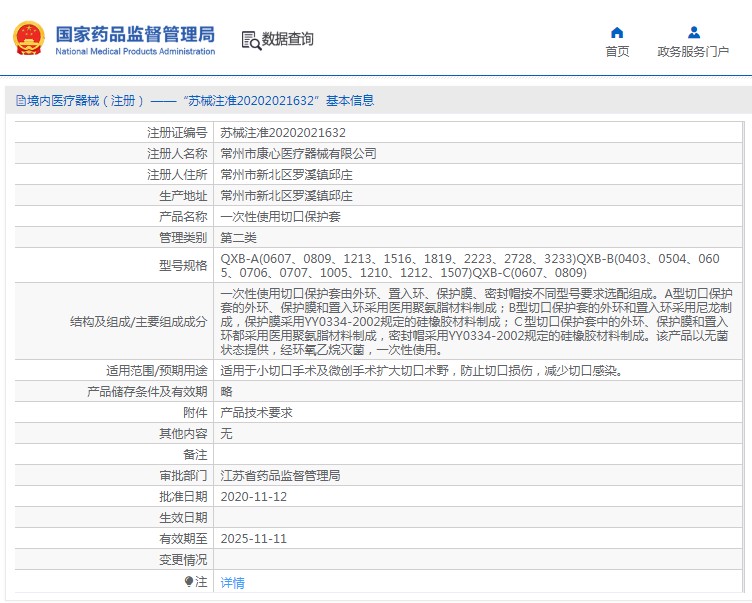The width and height of the screenshot is (752, 603).
Task: Open the 首页 home link
Action: [617, 51]
